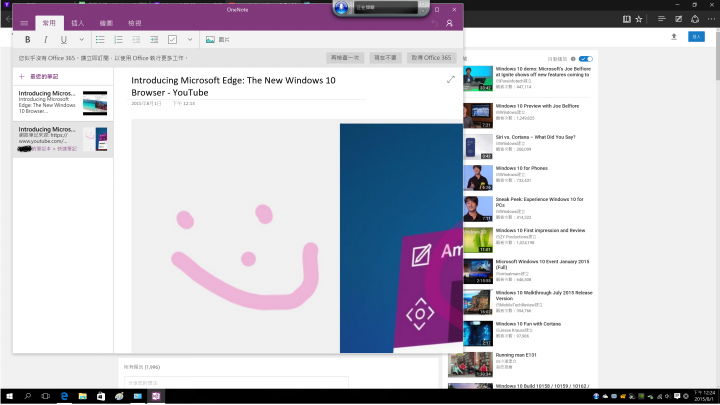The width and height of the screenshot is (720, 405).
Task: Open OneNote from the taskbar
Action: [x=156, y=396]
